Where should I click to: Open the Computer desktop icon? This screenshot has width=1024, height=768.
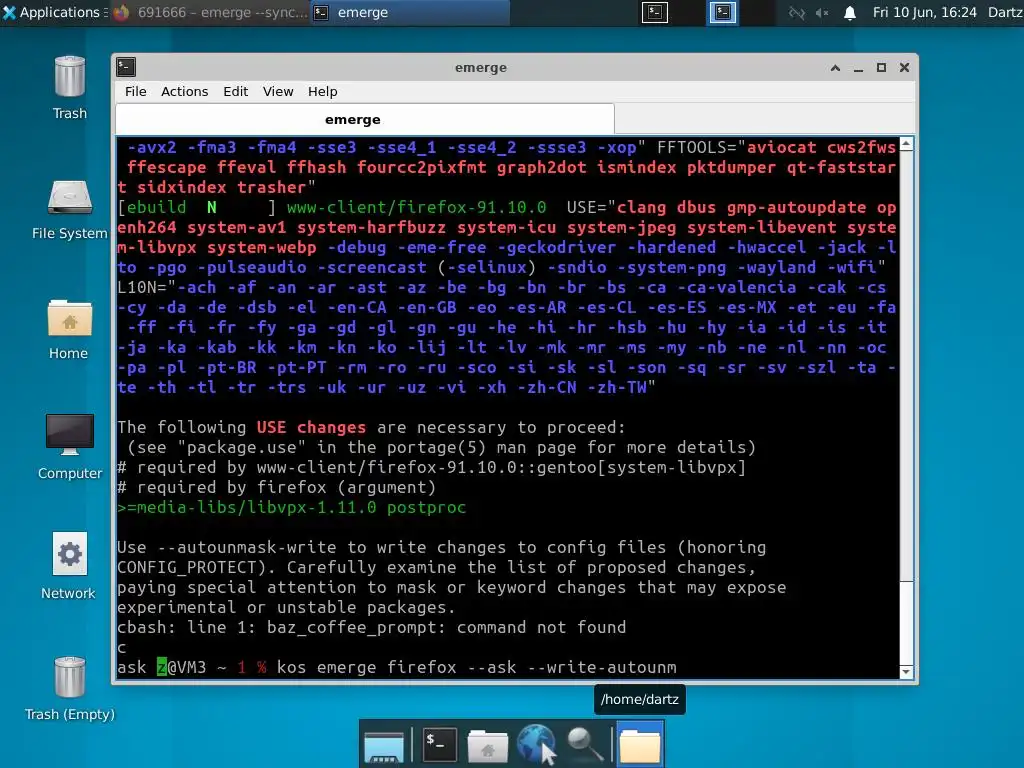tap(70, 447)
